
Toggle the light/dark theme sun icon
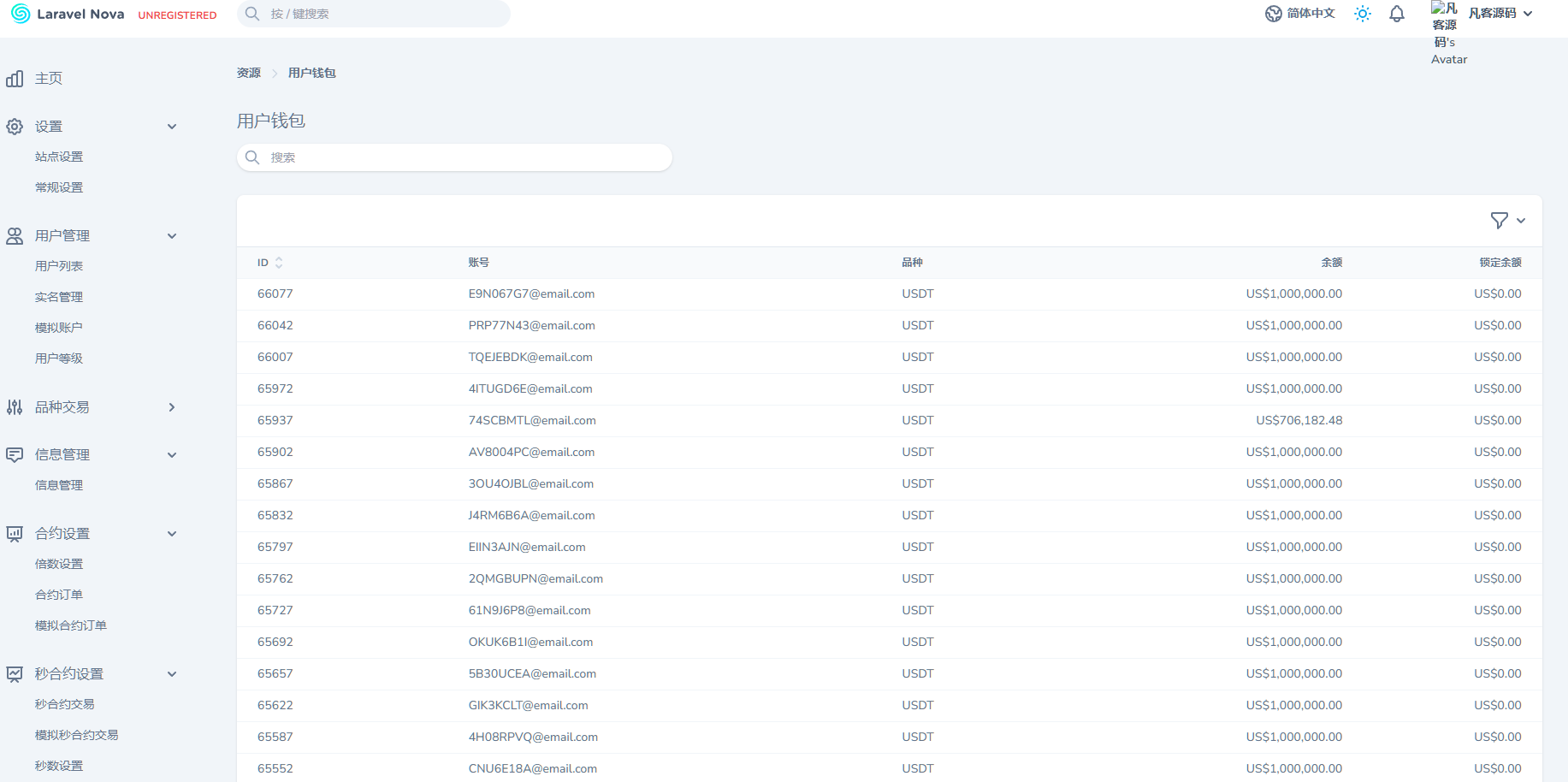[x=1362, y=14]
